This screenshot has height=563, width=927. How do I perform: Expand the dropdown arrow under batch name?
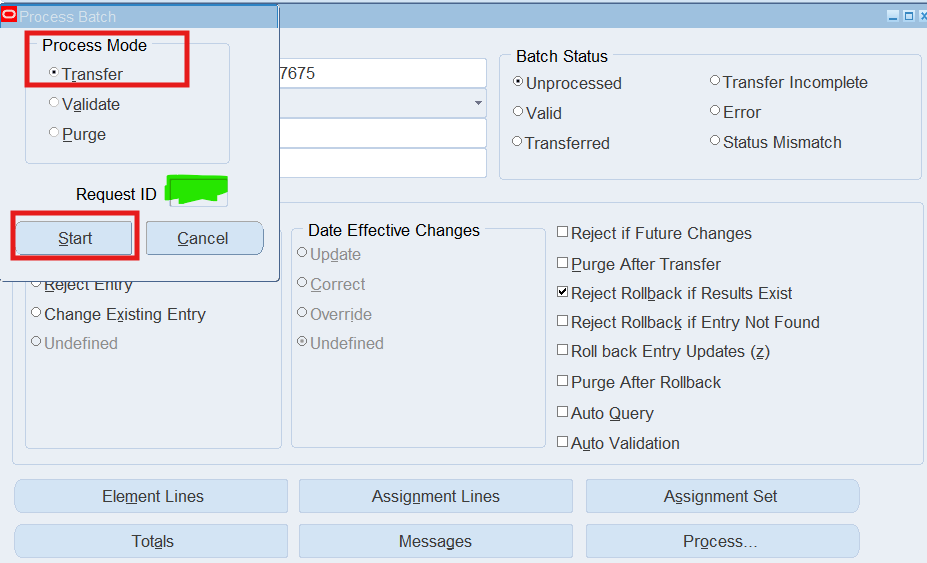[x=478, y=103]
